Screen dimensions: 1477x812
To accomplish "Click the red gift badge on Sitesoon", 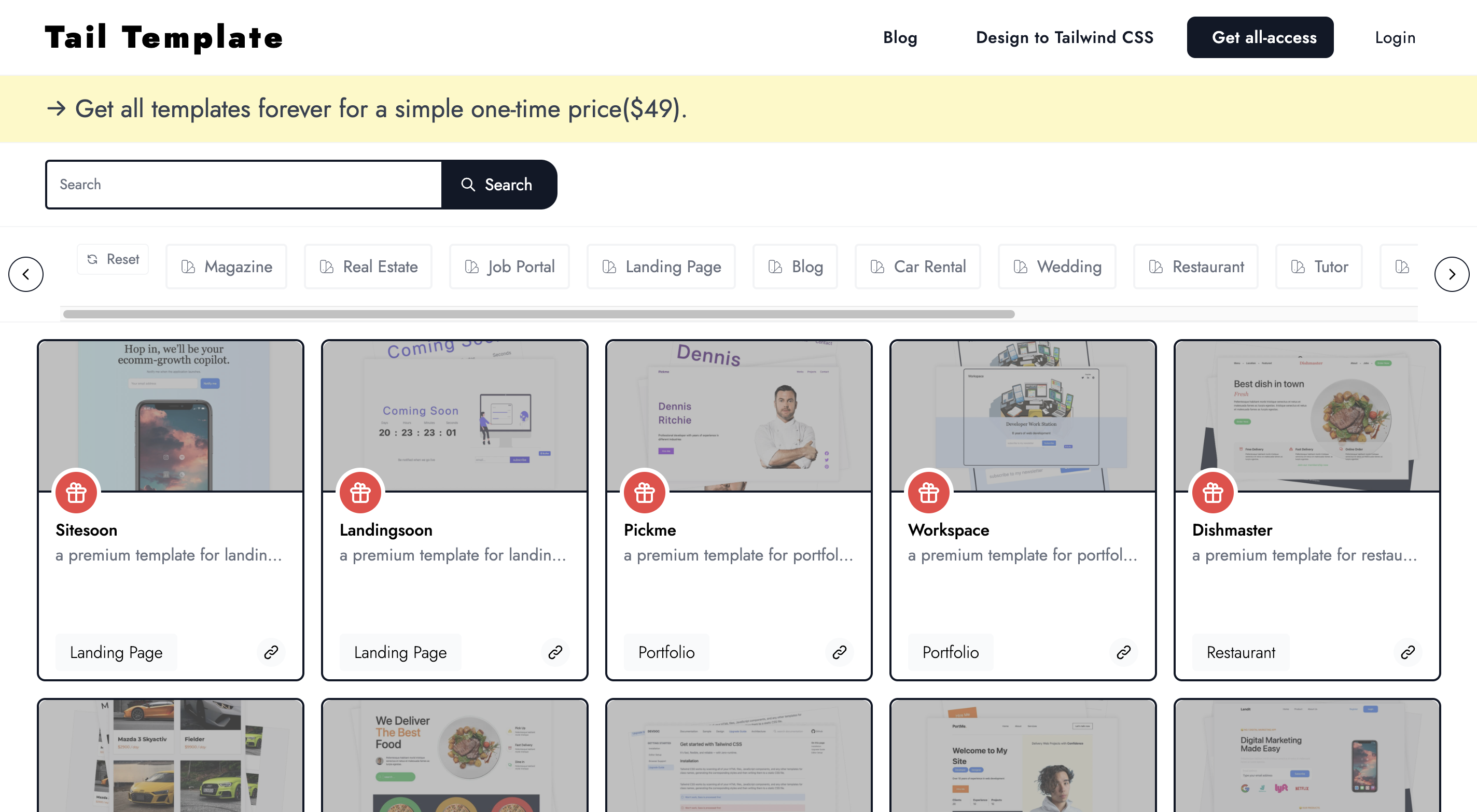I will [76, 493].
